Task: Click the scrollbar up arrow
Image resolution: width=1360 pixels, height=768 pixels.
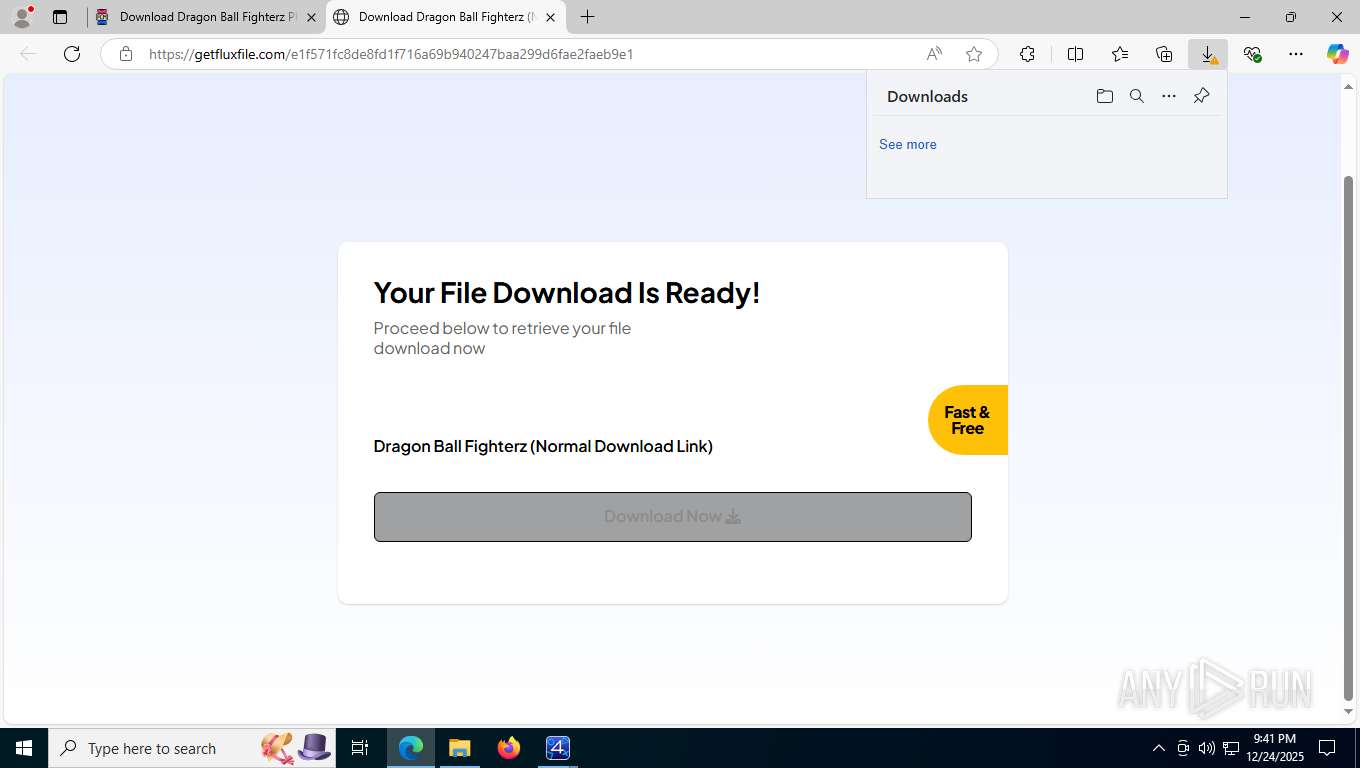Action: [1348, 87]
